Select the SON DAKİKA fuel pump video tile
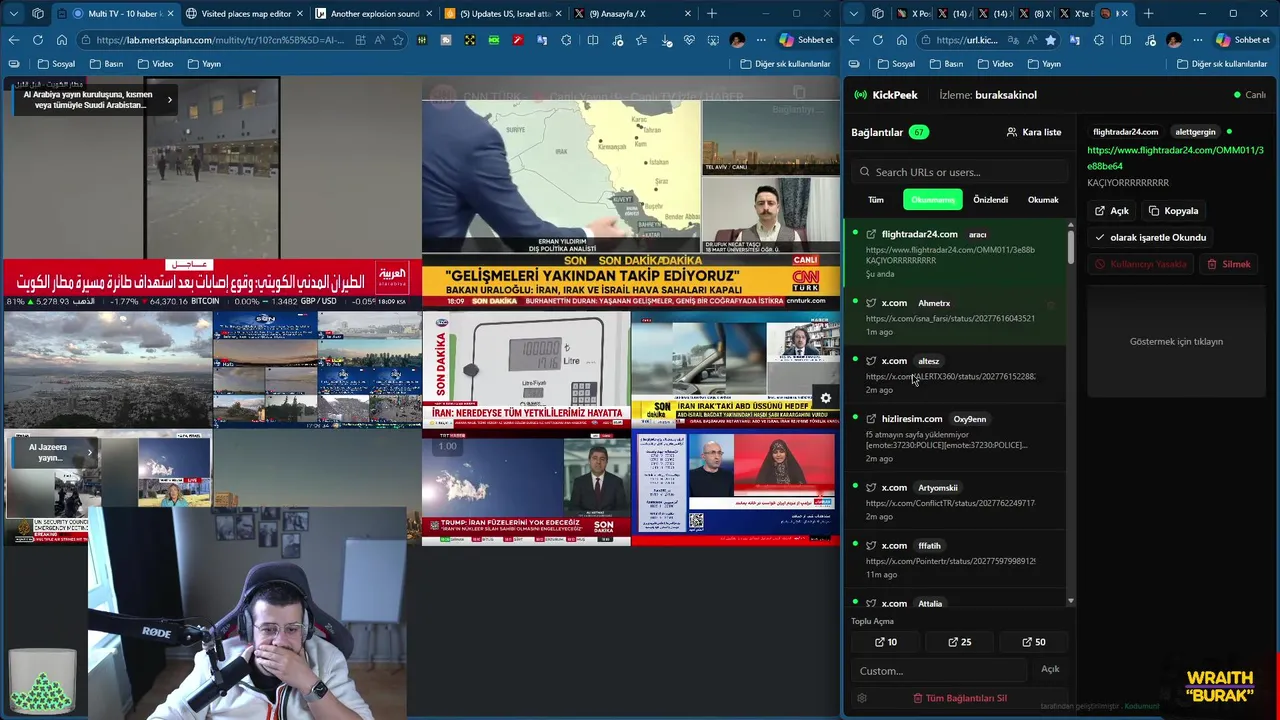The width and height of the screenshot is (1280, 720). tap(526, 370)
